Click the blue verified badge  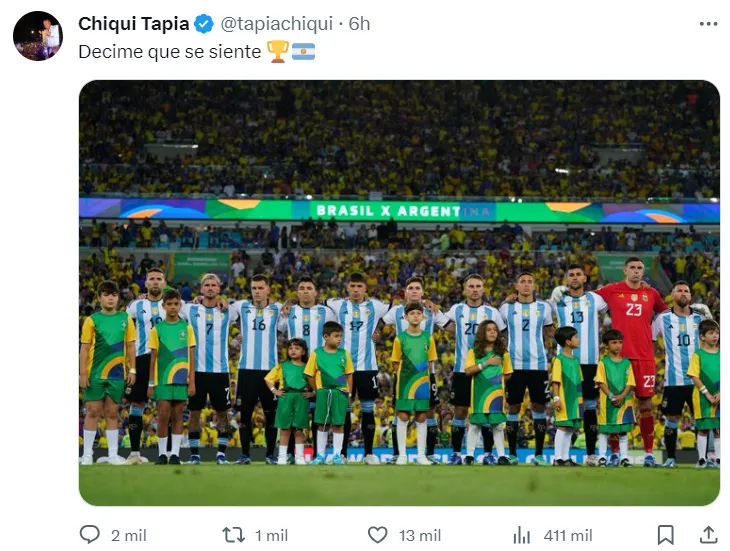click(203, 23)
